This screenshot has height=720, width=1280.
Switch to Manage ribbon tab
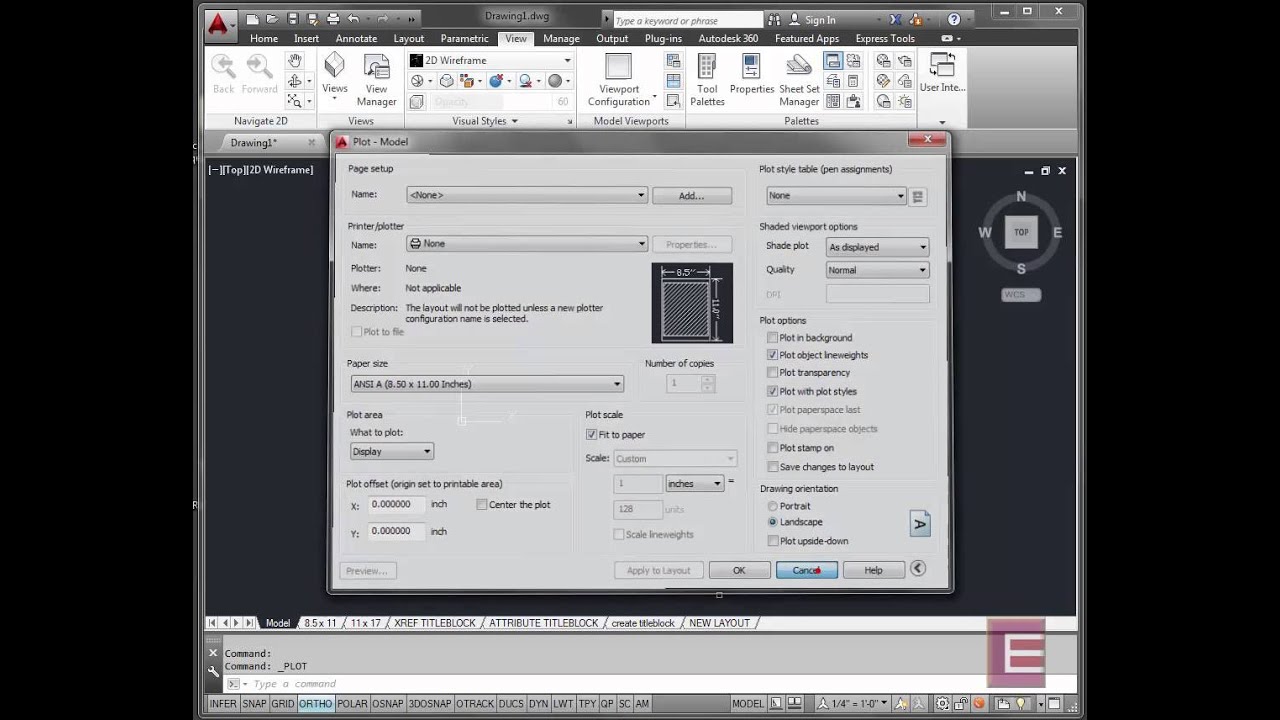pyautogui.click(x=561, y=38)
